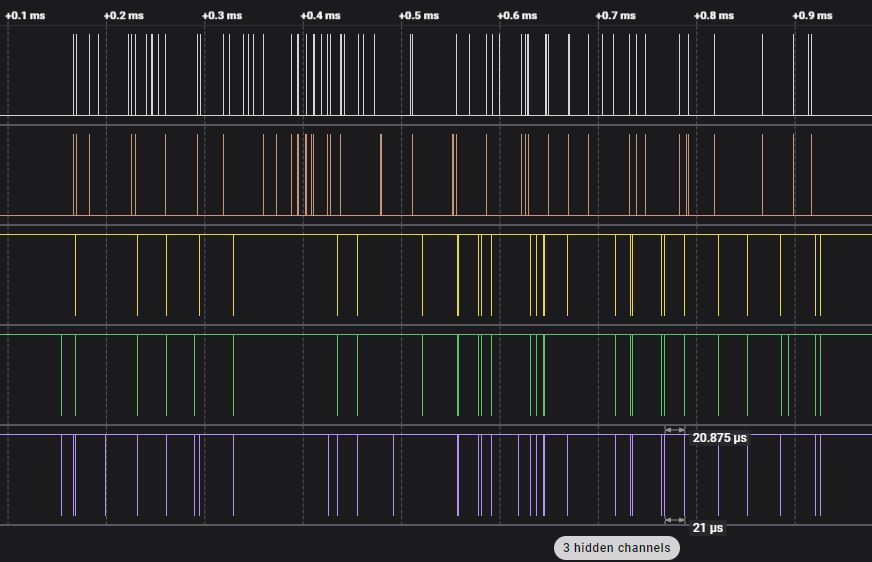
Task: Click the +0.6 ms time marker
Action: [517, 16]
